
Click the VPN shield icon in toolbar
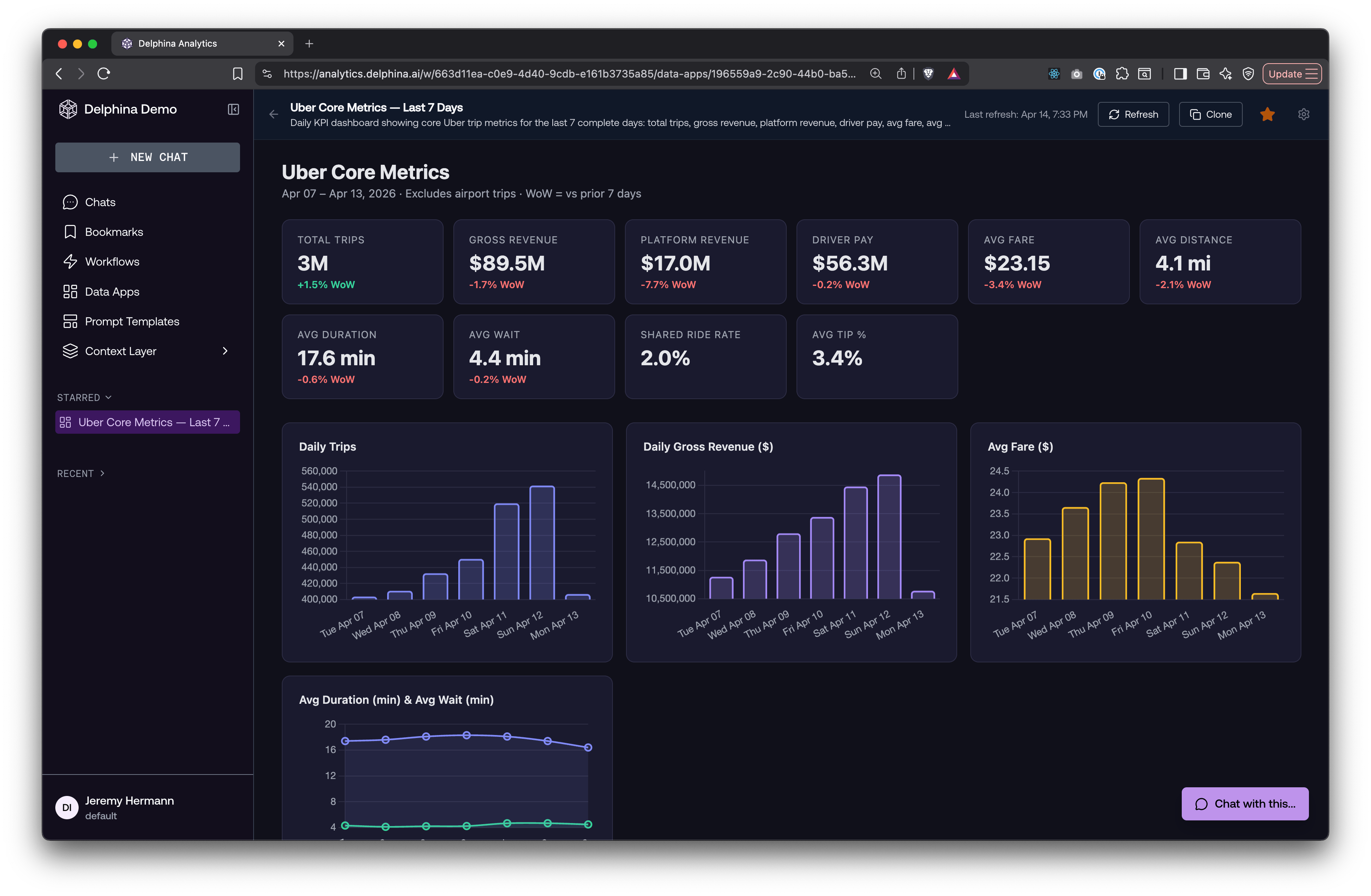pos(1248,74)
